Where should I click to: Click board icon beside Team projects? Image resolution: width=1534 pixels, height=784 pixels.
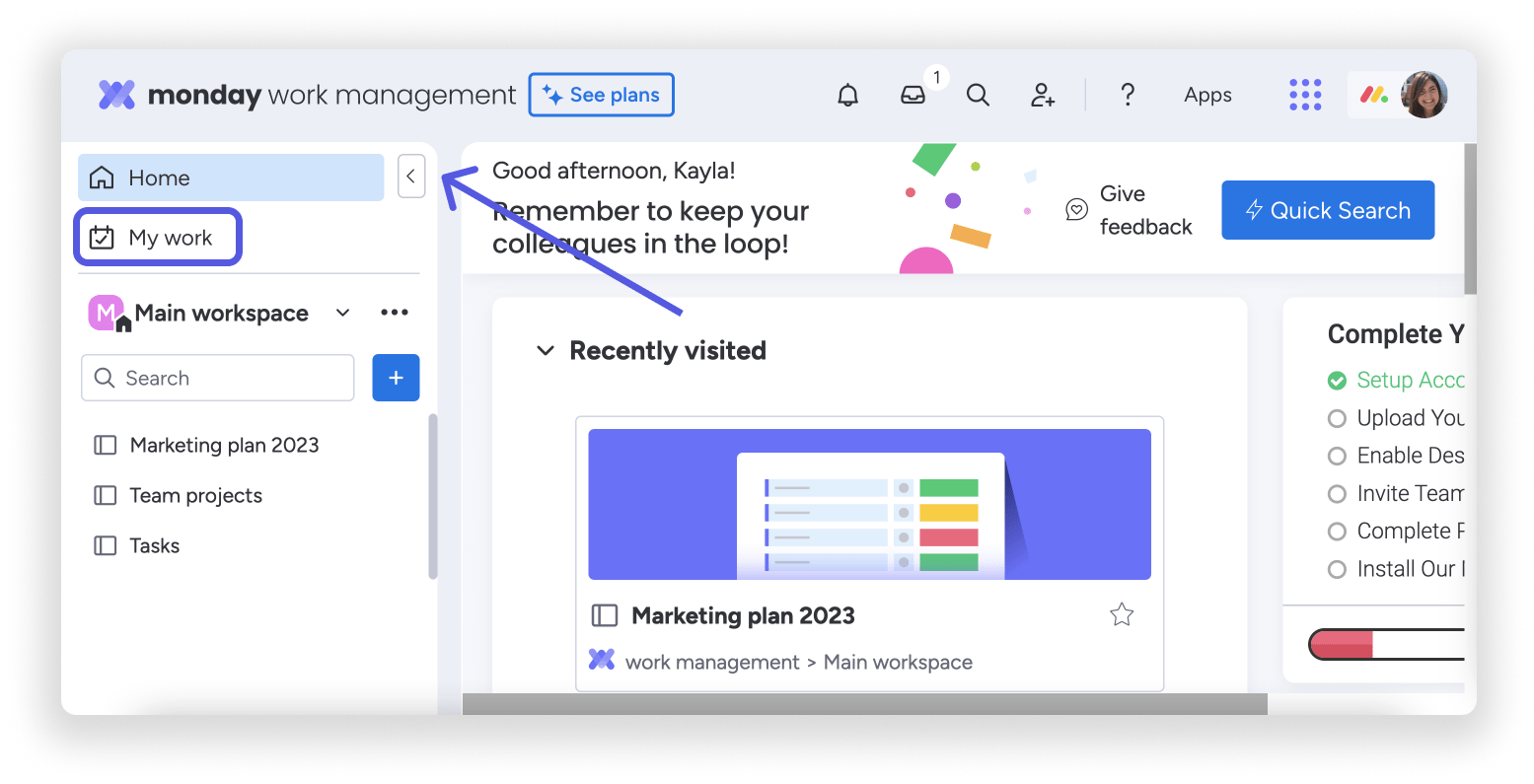105,495
